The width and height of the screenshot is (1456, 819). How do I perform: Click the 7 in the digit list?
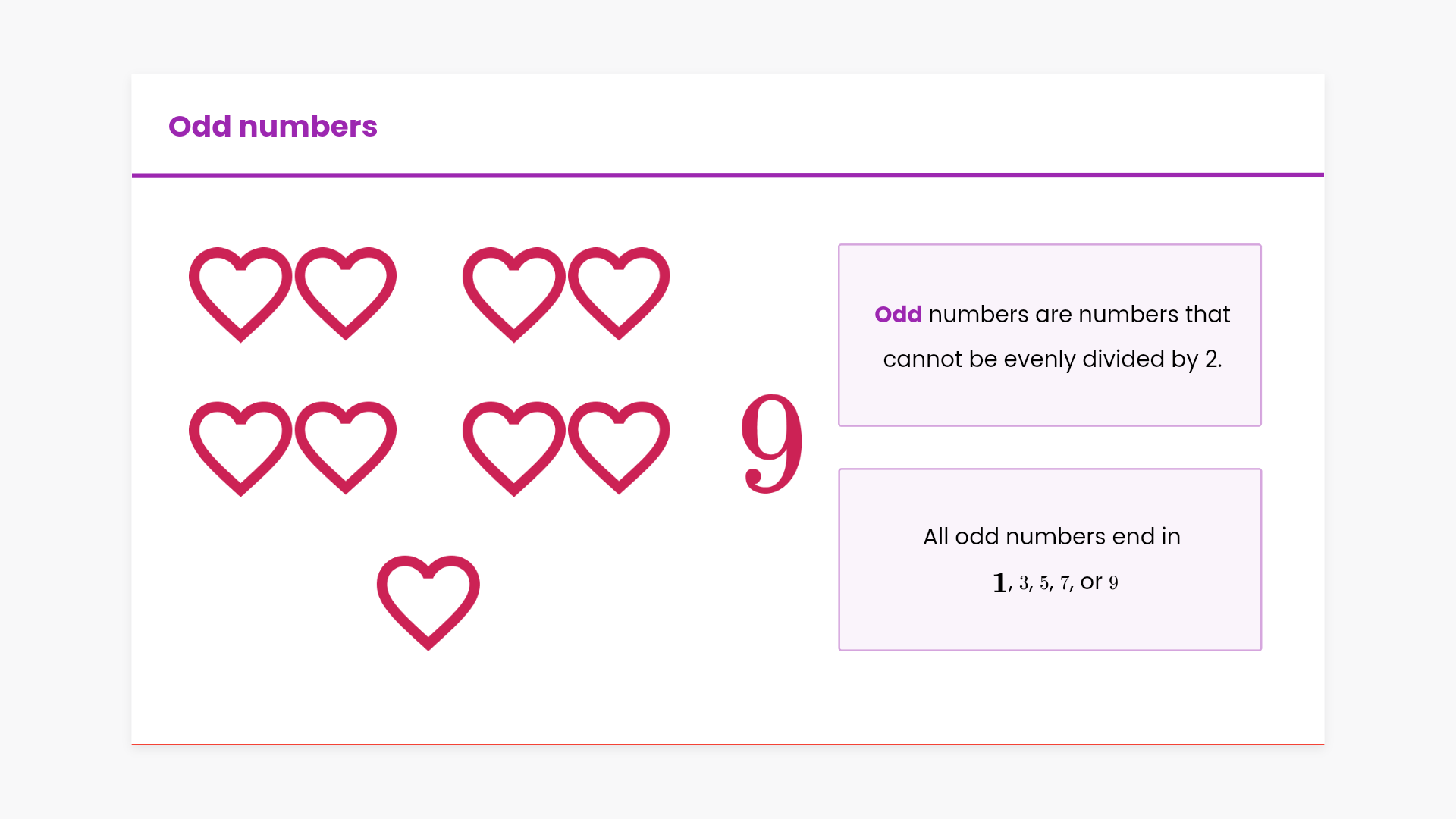[1065, 583]
